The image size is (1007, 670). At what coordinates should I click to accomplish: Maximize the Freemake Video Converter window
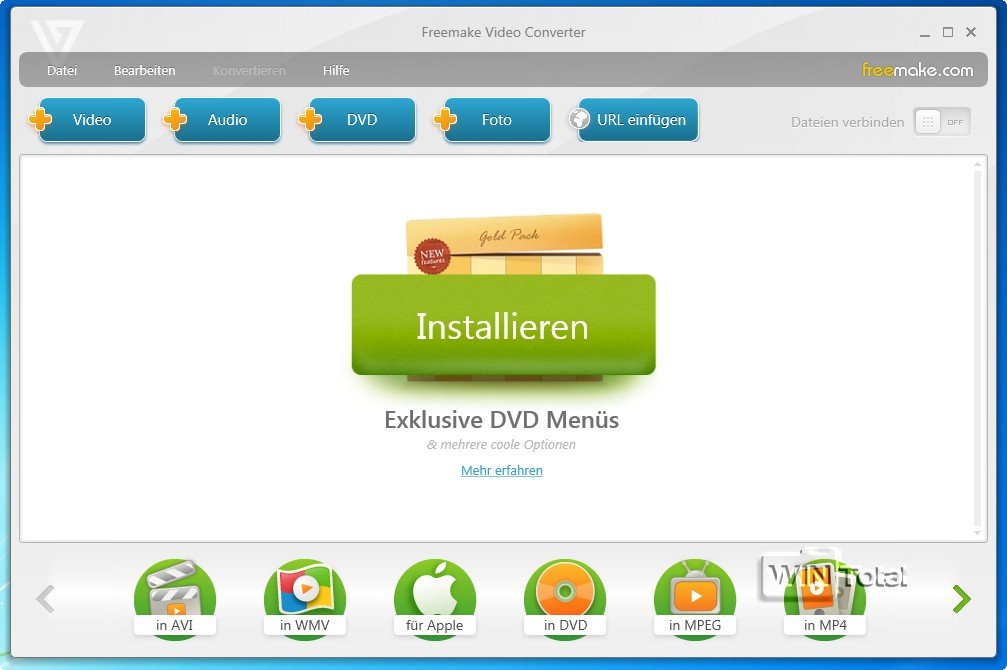click(x=948, y=32)
